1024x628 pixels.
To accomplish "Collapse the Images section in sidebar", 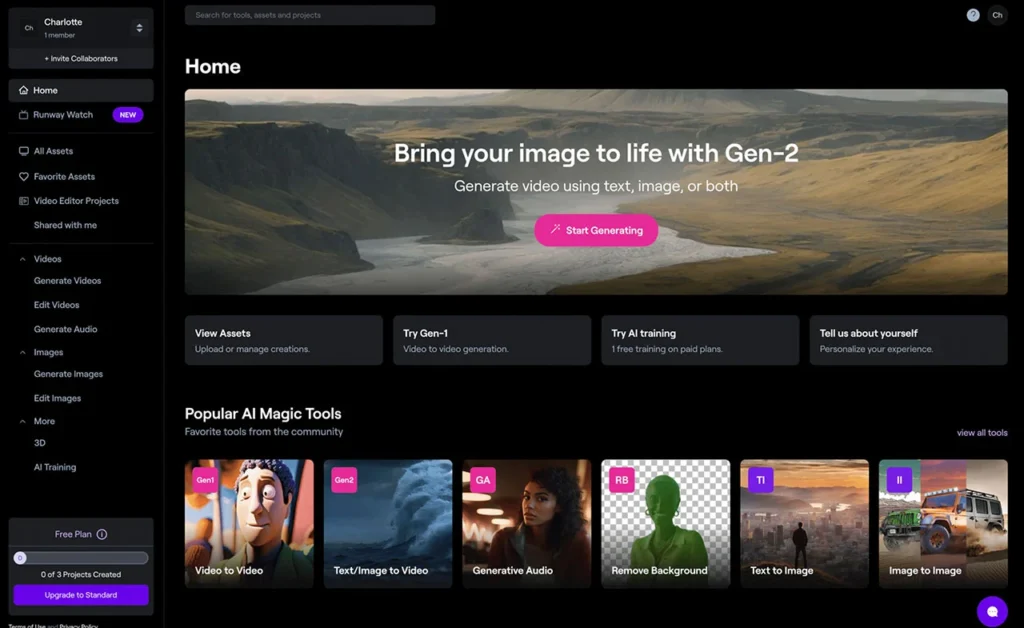I will [24, 352].
